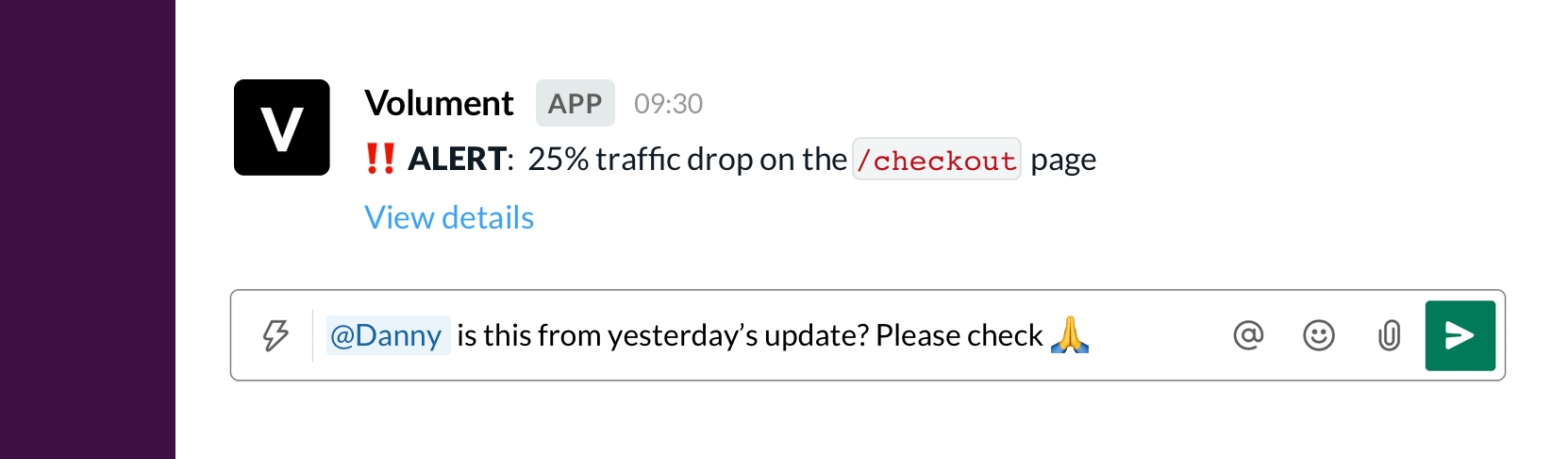The image size is (1568, 459).
Task: Click the bold ALERT text
Action: point(457,159)
